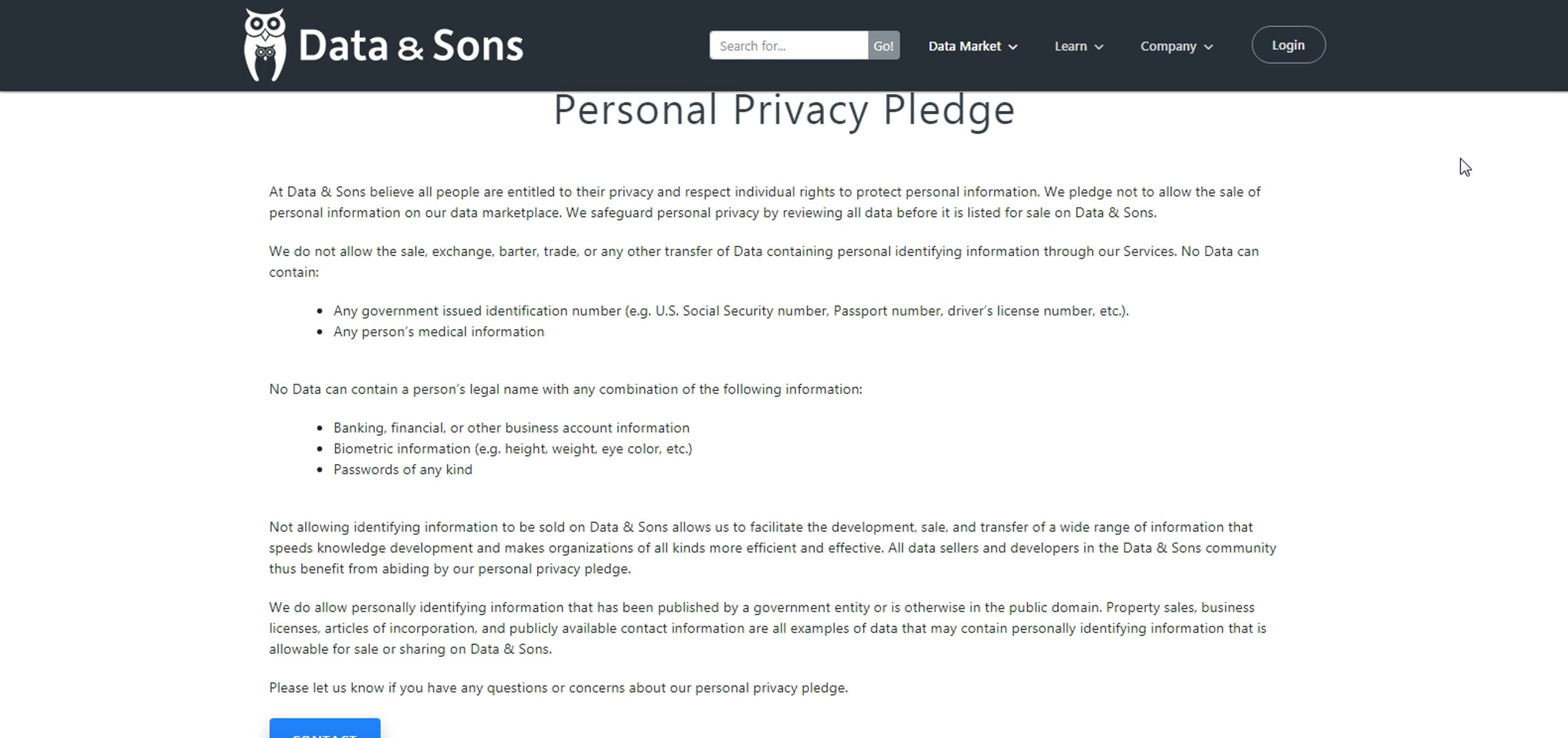Image resolution: width=1568 pixels, height=738 pixels.
Task: Click the 'Please let us know' sentence
Action: [558, 688]
